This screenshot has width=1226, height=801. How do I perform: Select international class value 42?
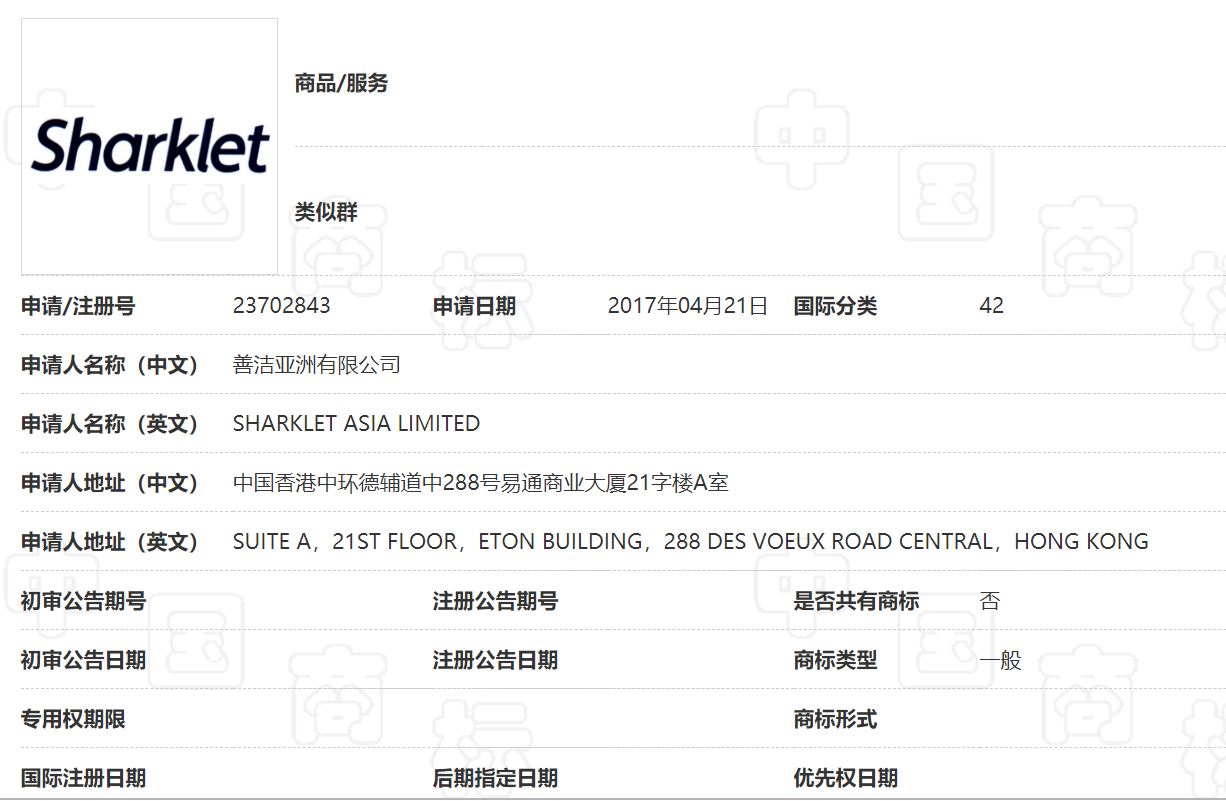[x=992, y=306]
